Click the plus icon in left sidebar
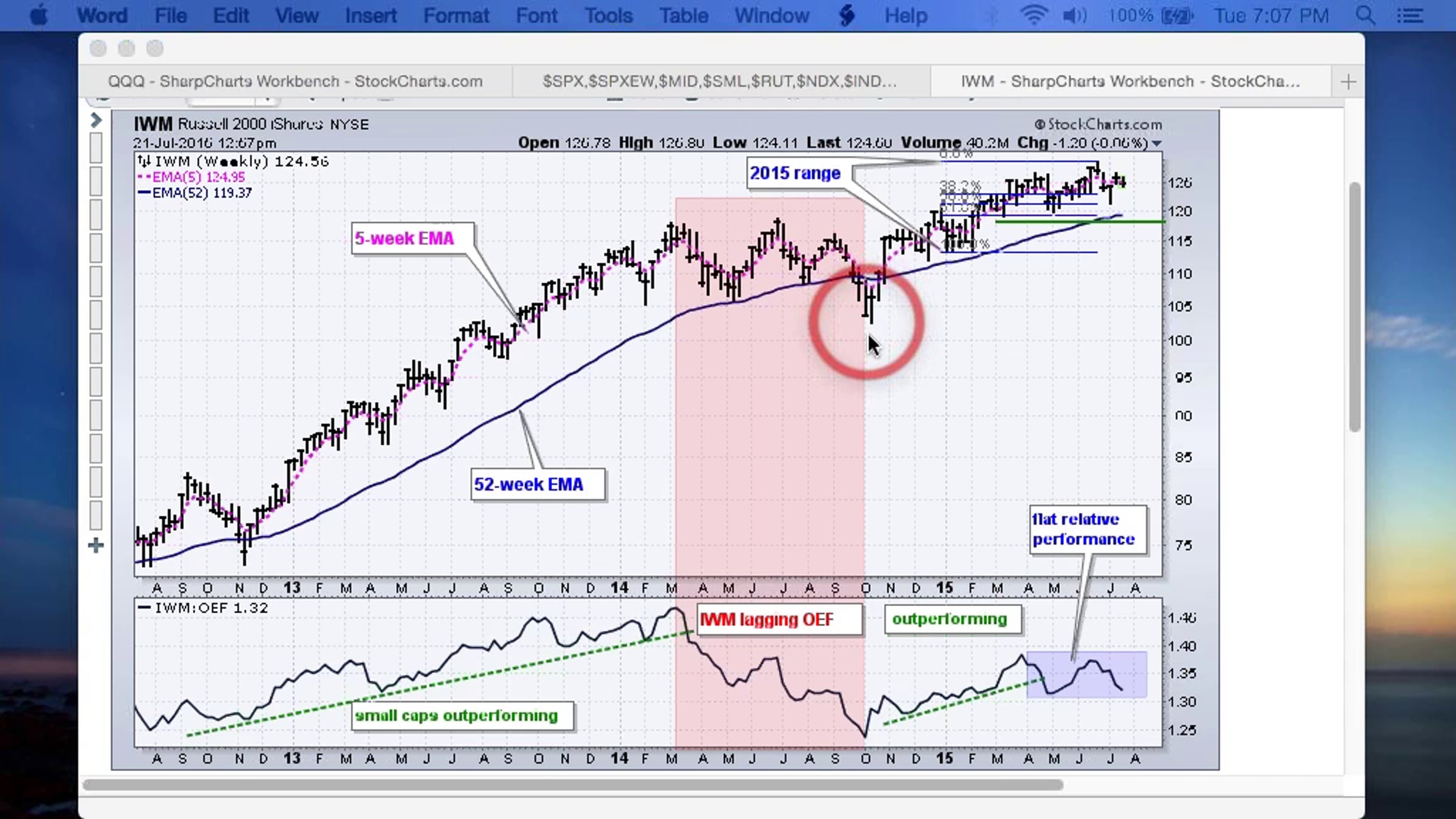 [96, 545]
